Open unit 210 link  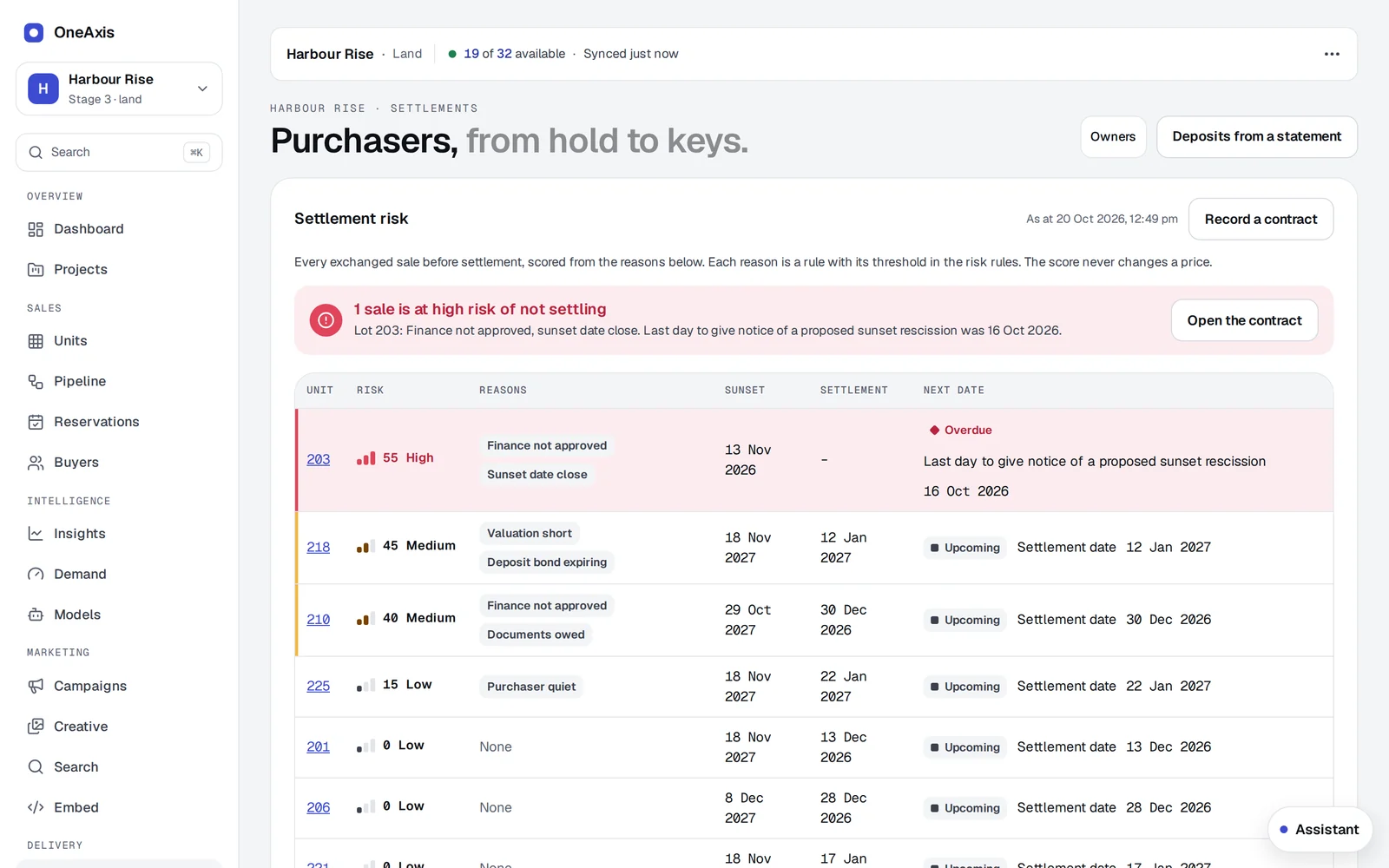pyautogui.click(x=319, y=620)
